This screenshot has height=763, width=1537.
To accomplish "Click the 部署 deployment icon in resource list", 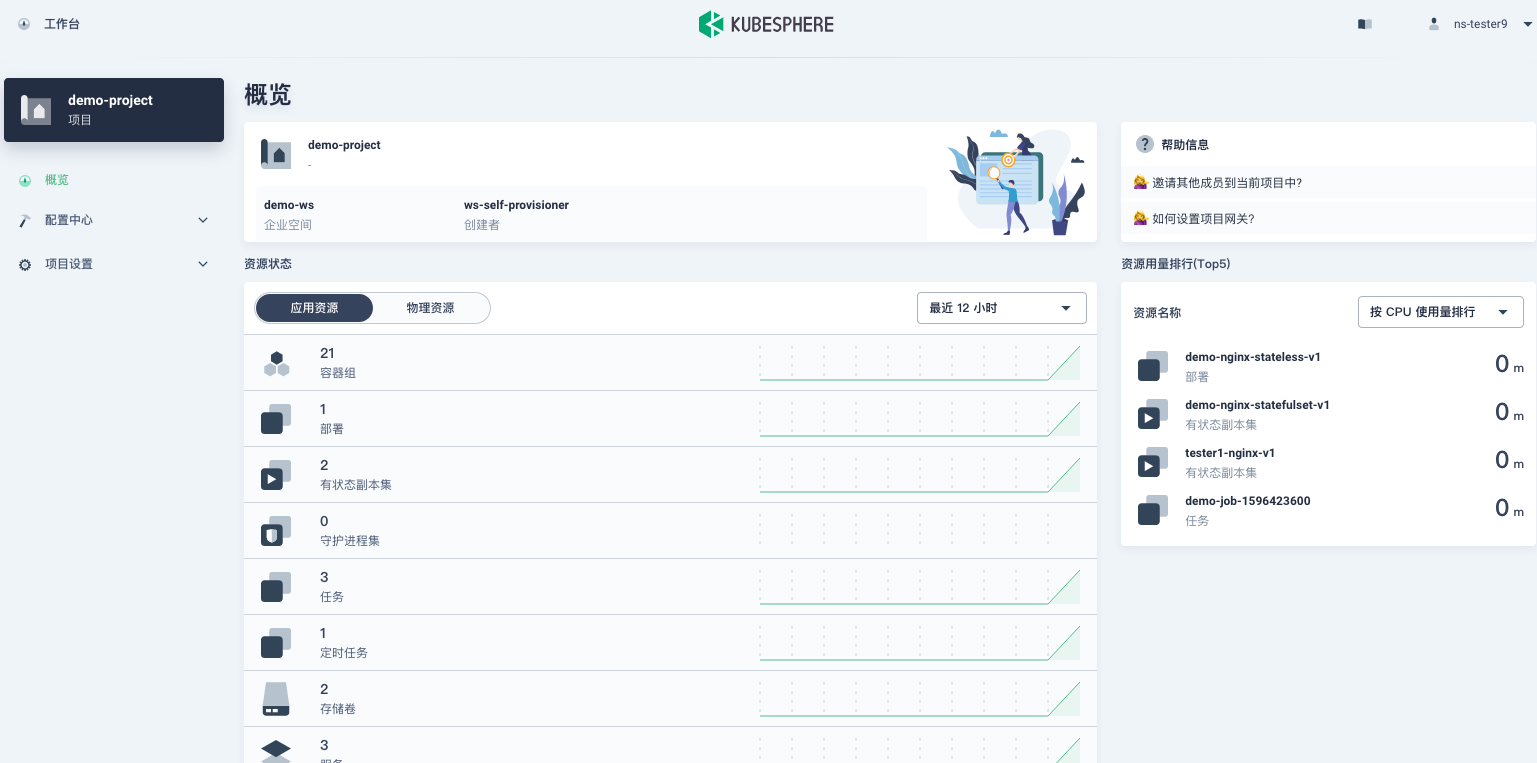I will pyautogui.click(x=276, y=419).
